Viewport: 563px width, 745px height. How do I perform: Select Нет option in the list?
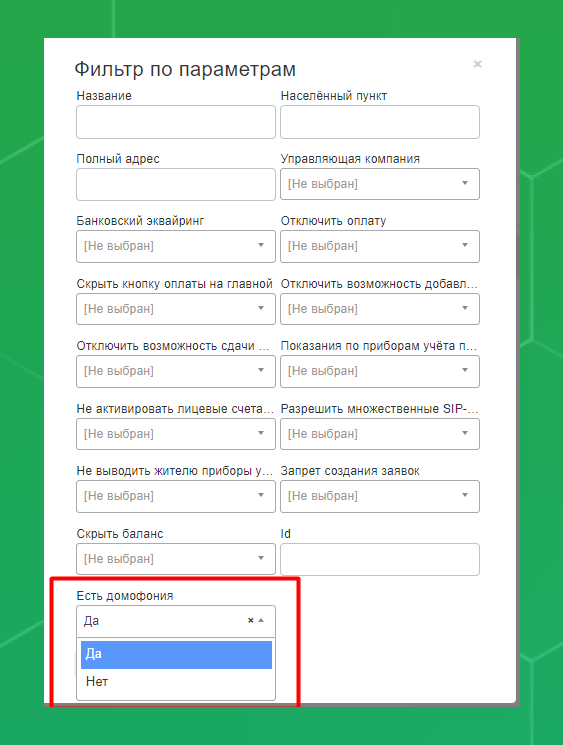176,682
